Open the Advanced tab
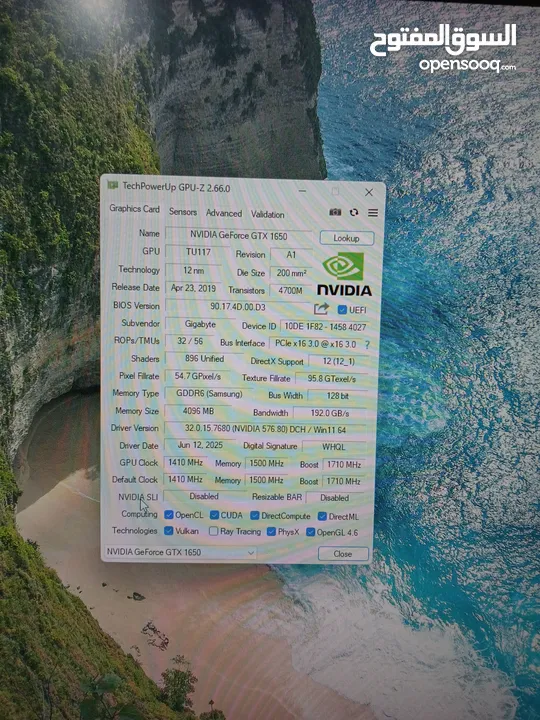Image resolution: width=540 pixels, height=720 pixels. (x=224, y=213)
